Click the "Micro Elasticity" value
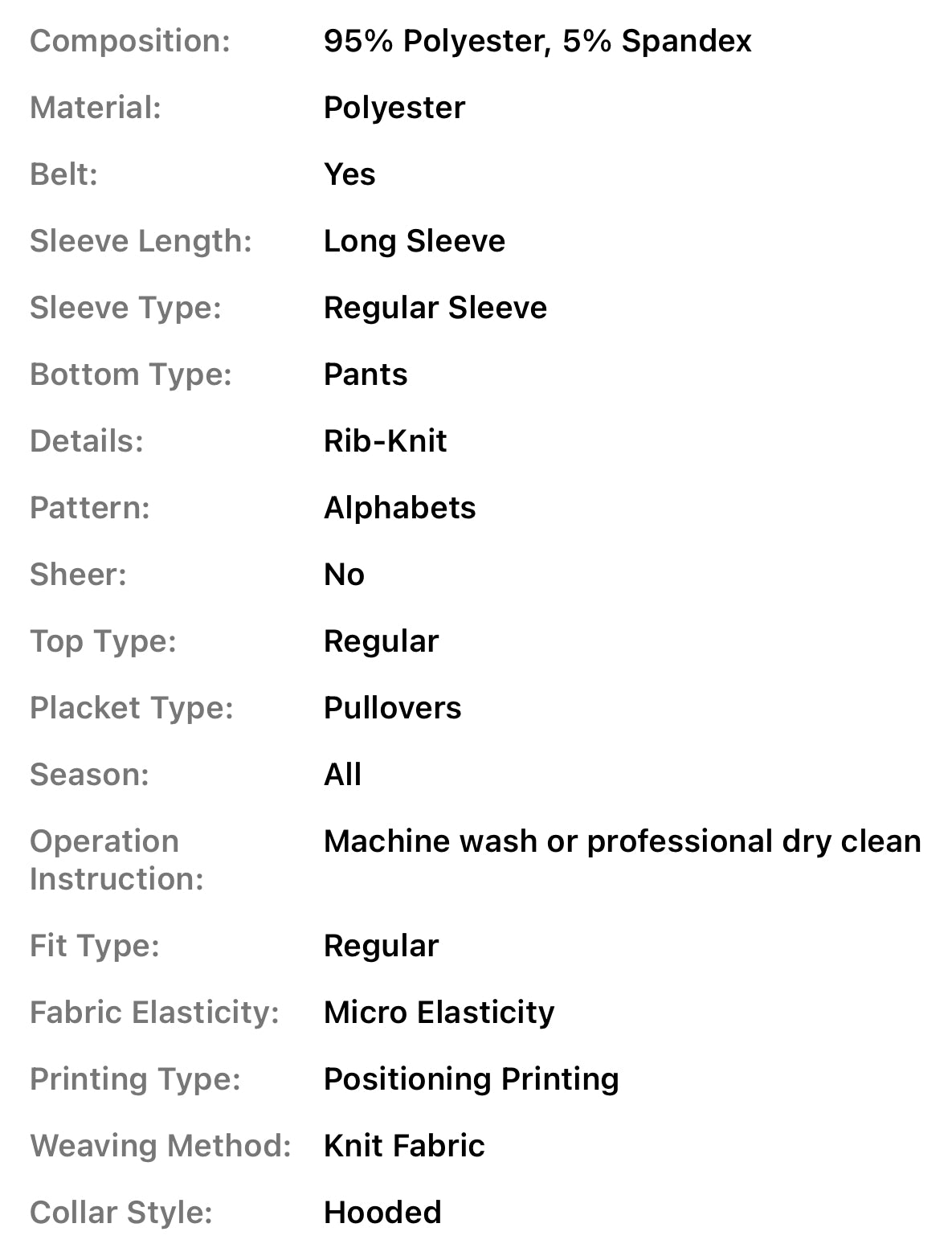Screen dimensions: 952x1248 coord(439,1013)
